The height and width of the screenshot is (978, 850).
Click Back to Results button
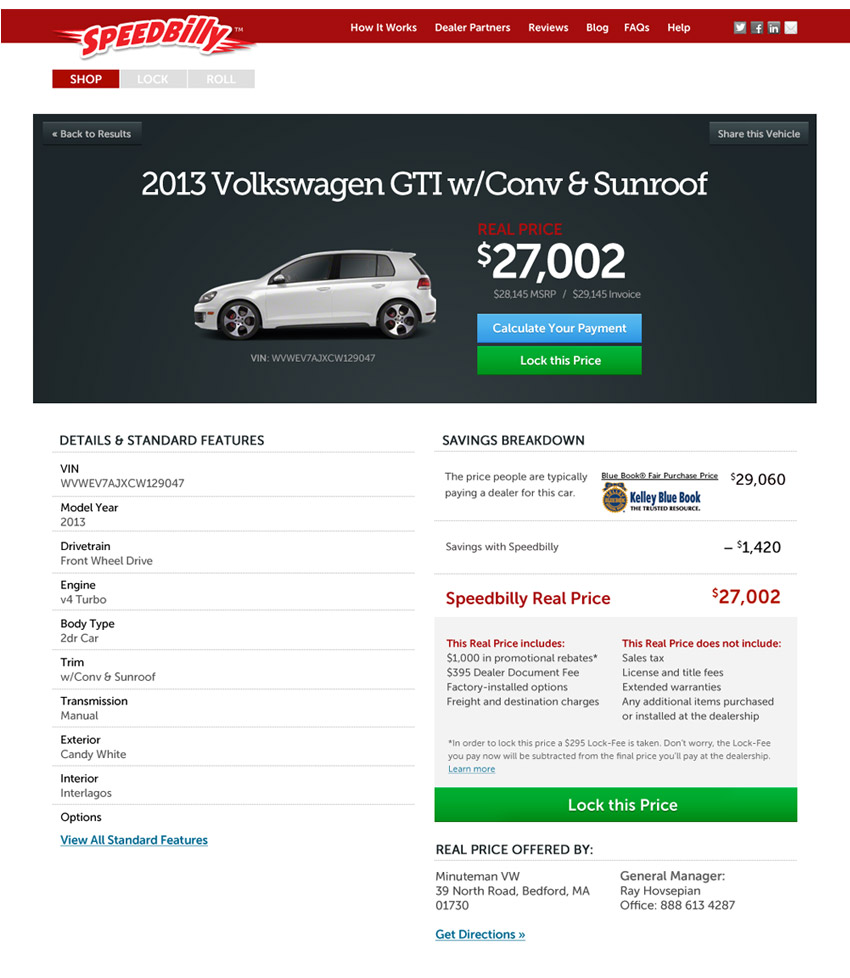92,133
